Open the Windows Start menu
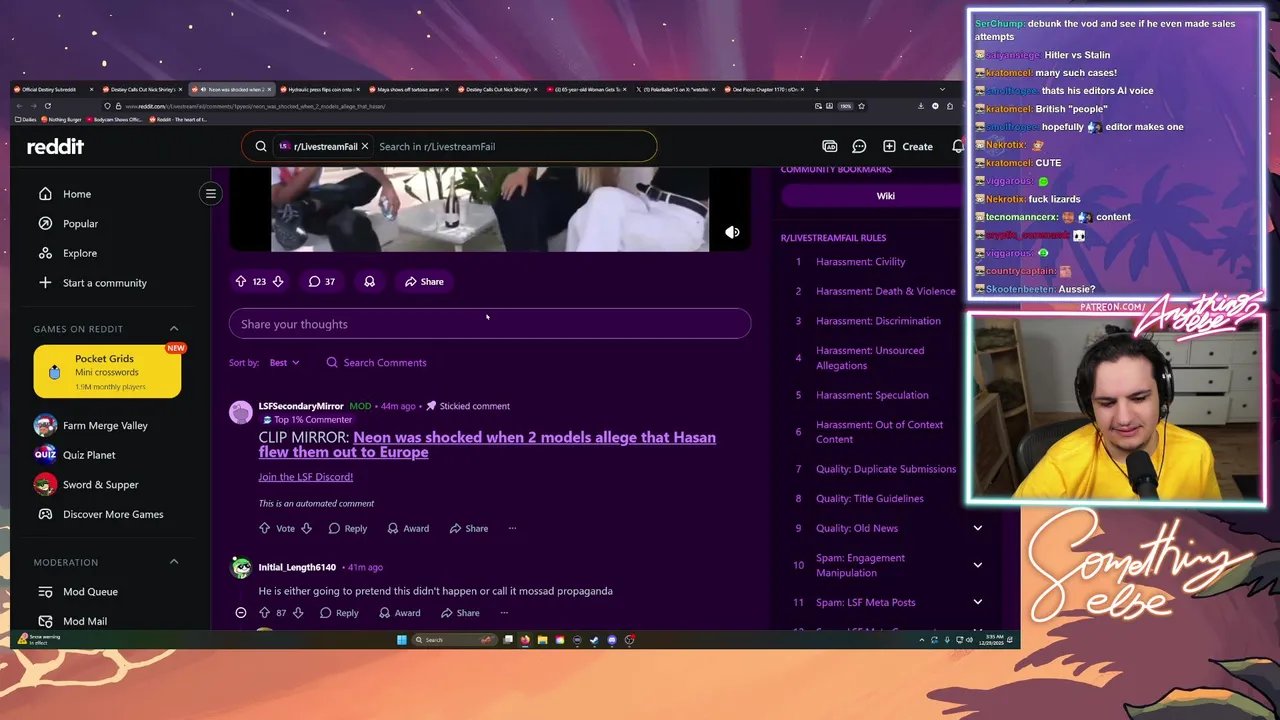The image size is (1280, 720). [x=402, y=640]
